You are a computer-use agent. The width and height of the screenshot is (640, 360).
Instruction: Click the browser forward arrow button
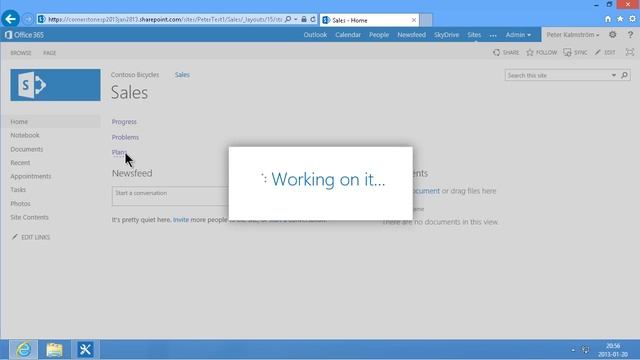tap(28, 19)
